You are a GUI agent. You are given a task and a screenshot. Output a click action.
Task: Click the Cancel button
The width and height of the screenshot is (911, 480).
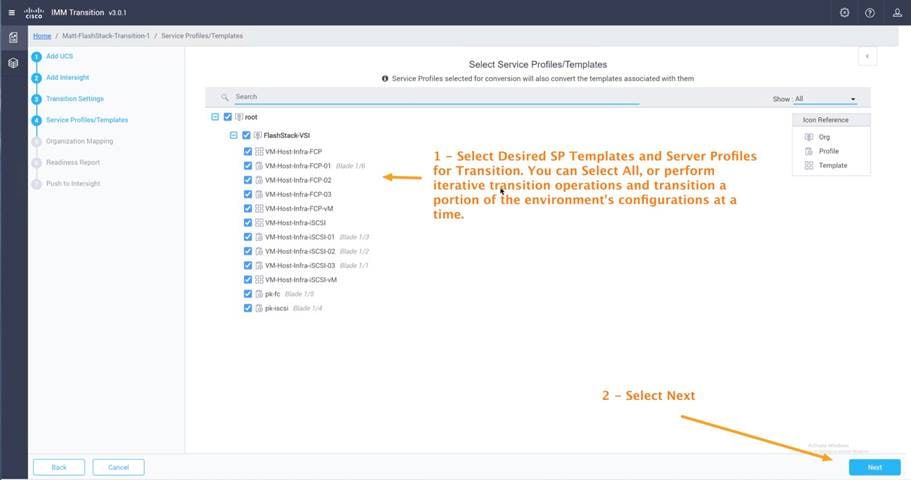(x=118, y=467)
